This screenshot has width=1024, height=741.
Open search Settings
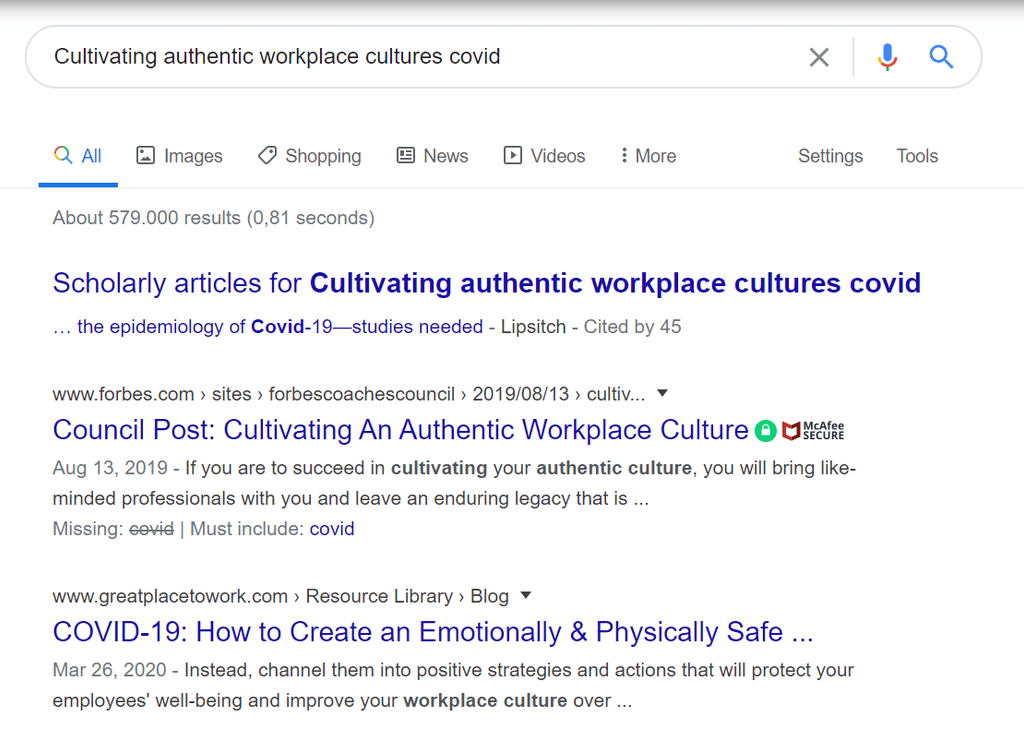click(830, 156)
